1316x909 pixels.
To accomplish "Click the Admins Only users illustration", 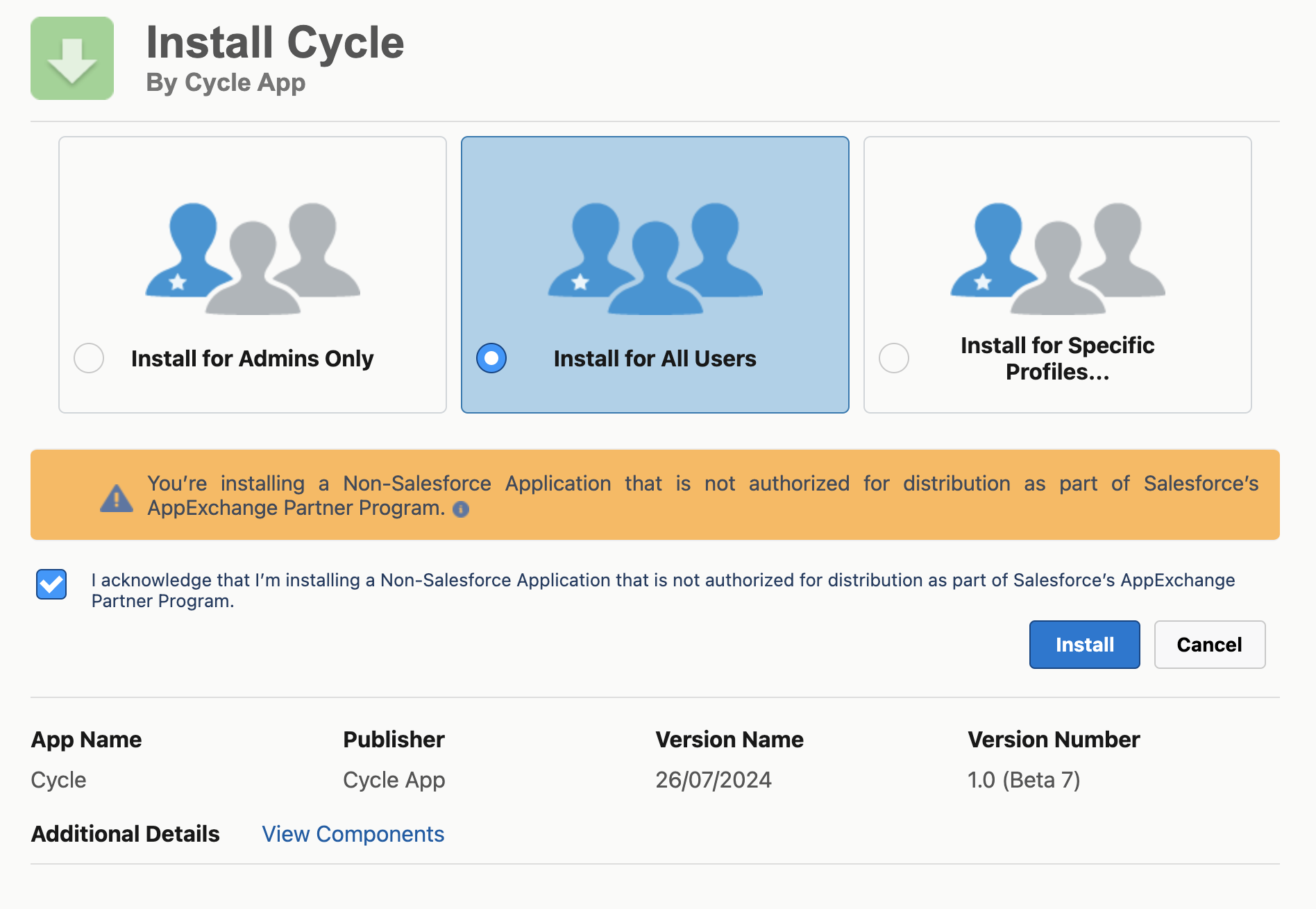I will 253,258.
